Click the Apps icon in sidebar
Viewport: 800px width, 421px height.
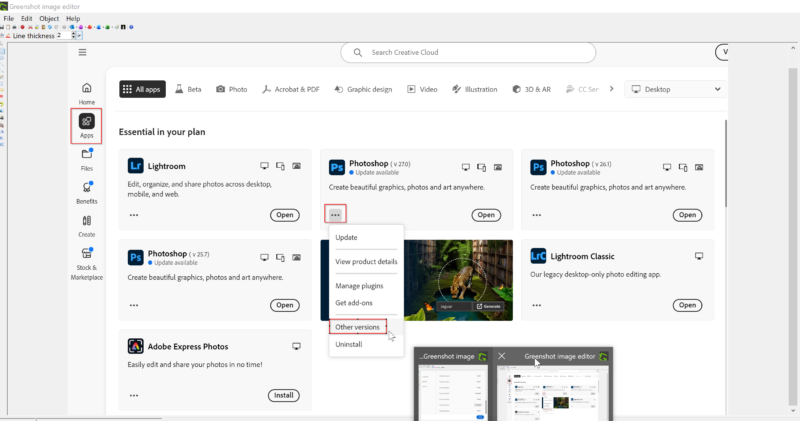(87, 125)
